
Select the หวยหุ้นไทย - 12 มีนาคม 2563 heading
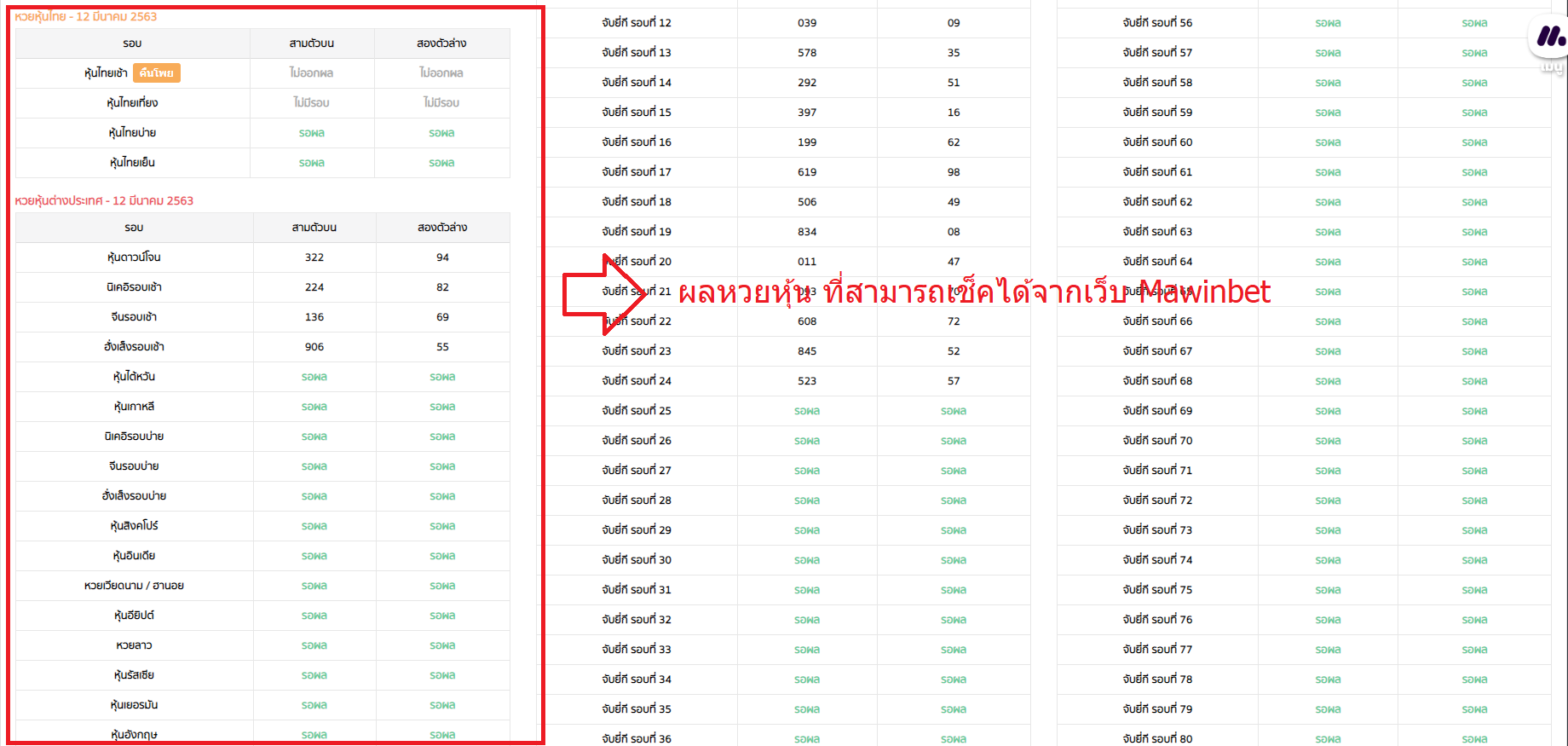click(x=85, y=16)
